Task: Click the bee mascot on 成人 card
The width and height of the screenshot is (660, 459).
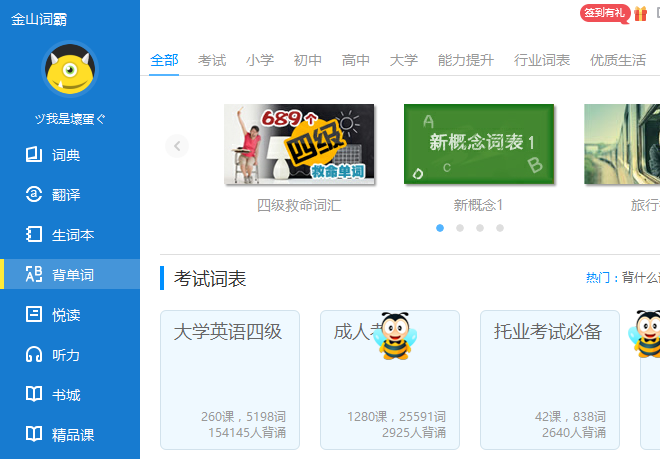Action: coord(395,336)
